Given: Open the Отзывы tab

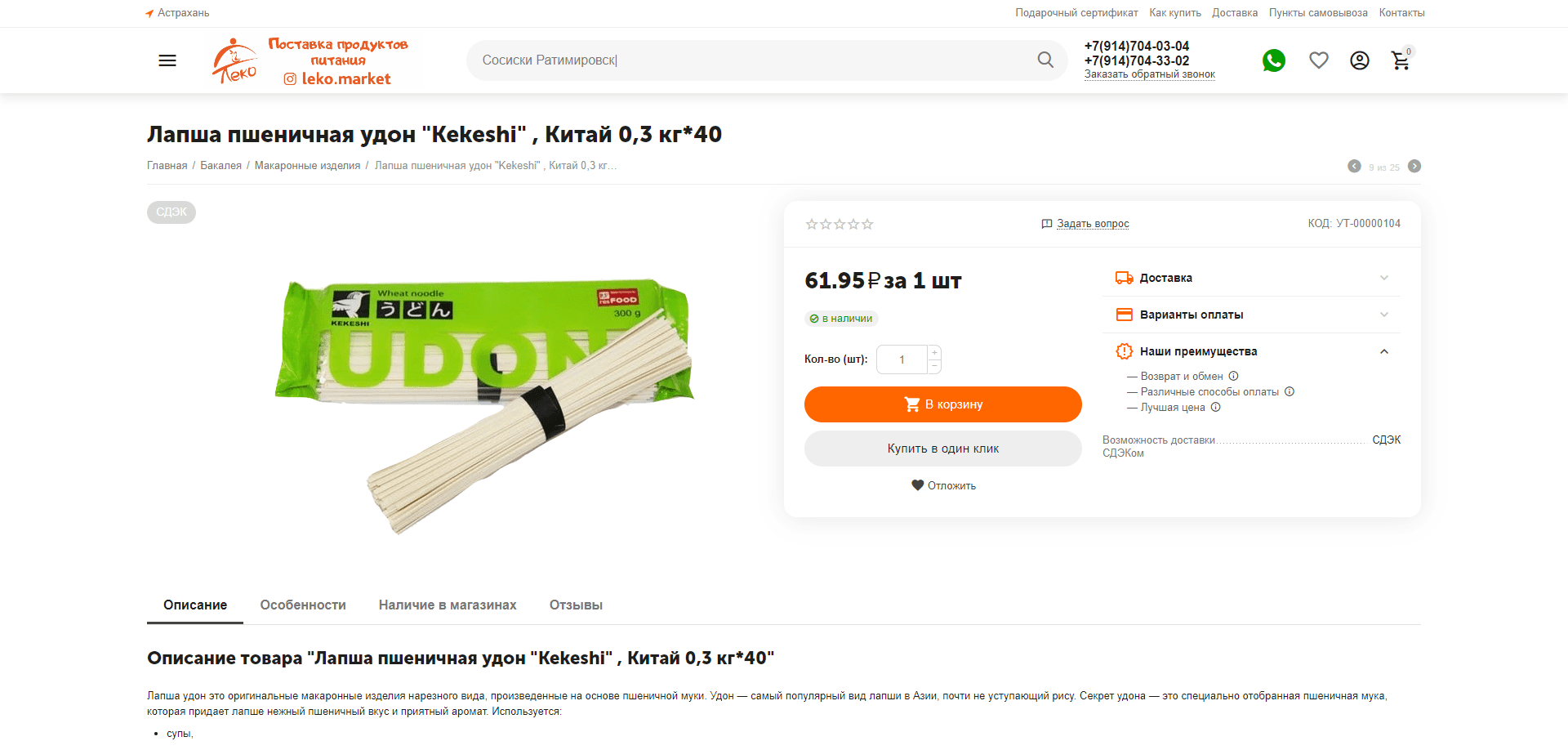Looking at the screenshot, I should click(x=576, y=605).
